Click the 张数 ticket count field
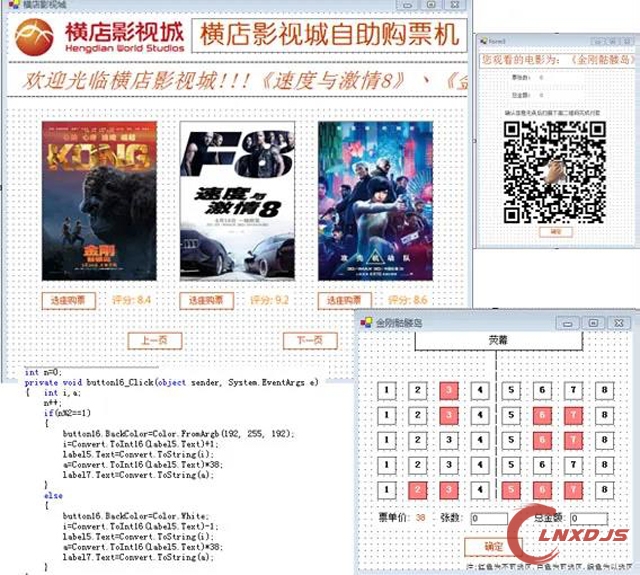 point(489,519)
